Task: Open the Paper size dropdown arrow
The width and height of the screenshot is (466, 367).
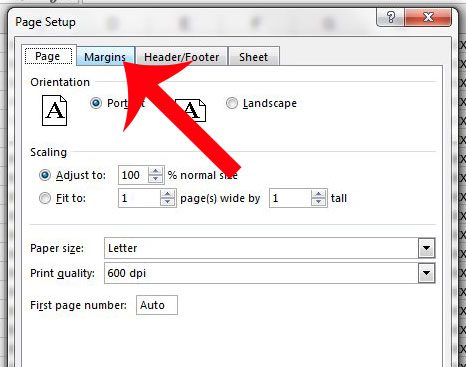Action: point(426,248)
